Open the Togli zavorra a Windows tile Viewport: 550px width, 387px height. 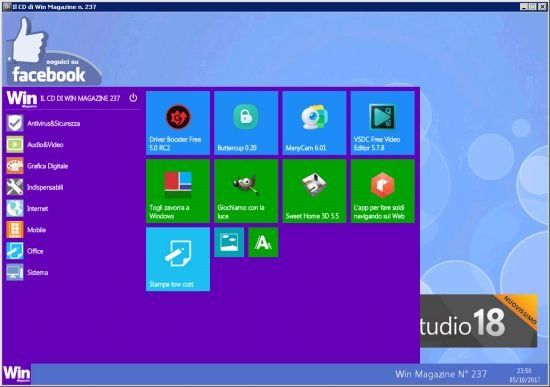178,191
